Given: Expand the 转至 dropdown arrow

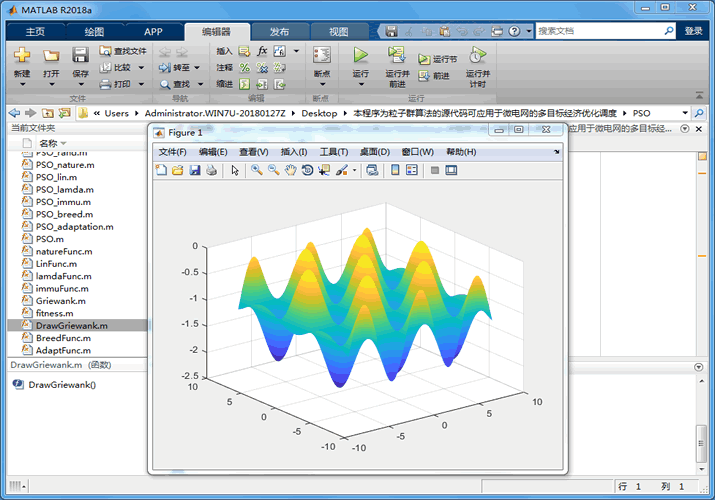Looking at the screenshot, I should click(x=197, y=68).
